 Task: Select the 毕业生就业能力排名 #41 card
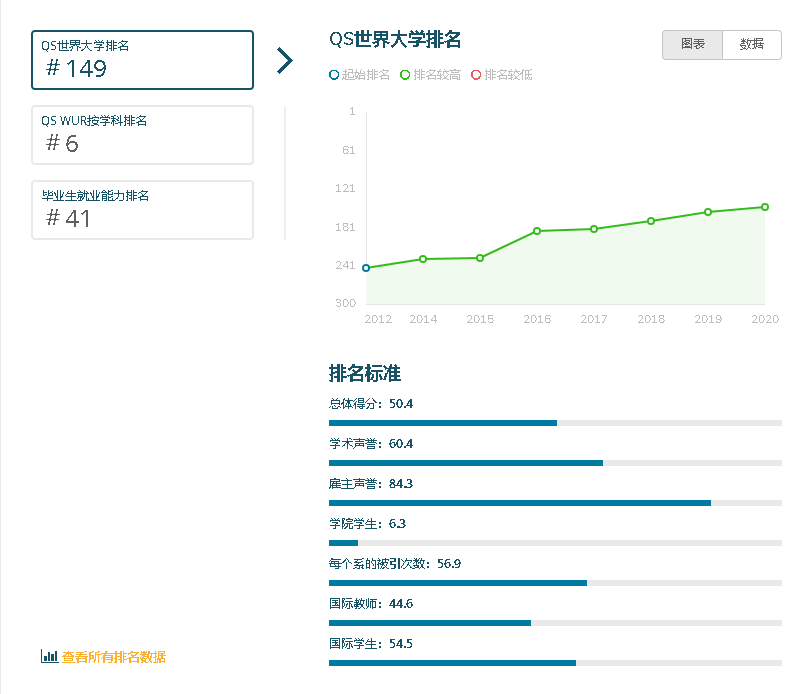(142, 210)
